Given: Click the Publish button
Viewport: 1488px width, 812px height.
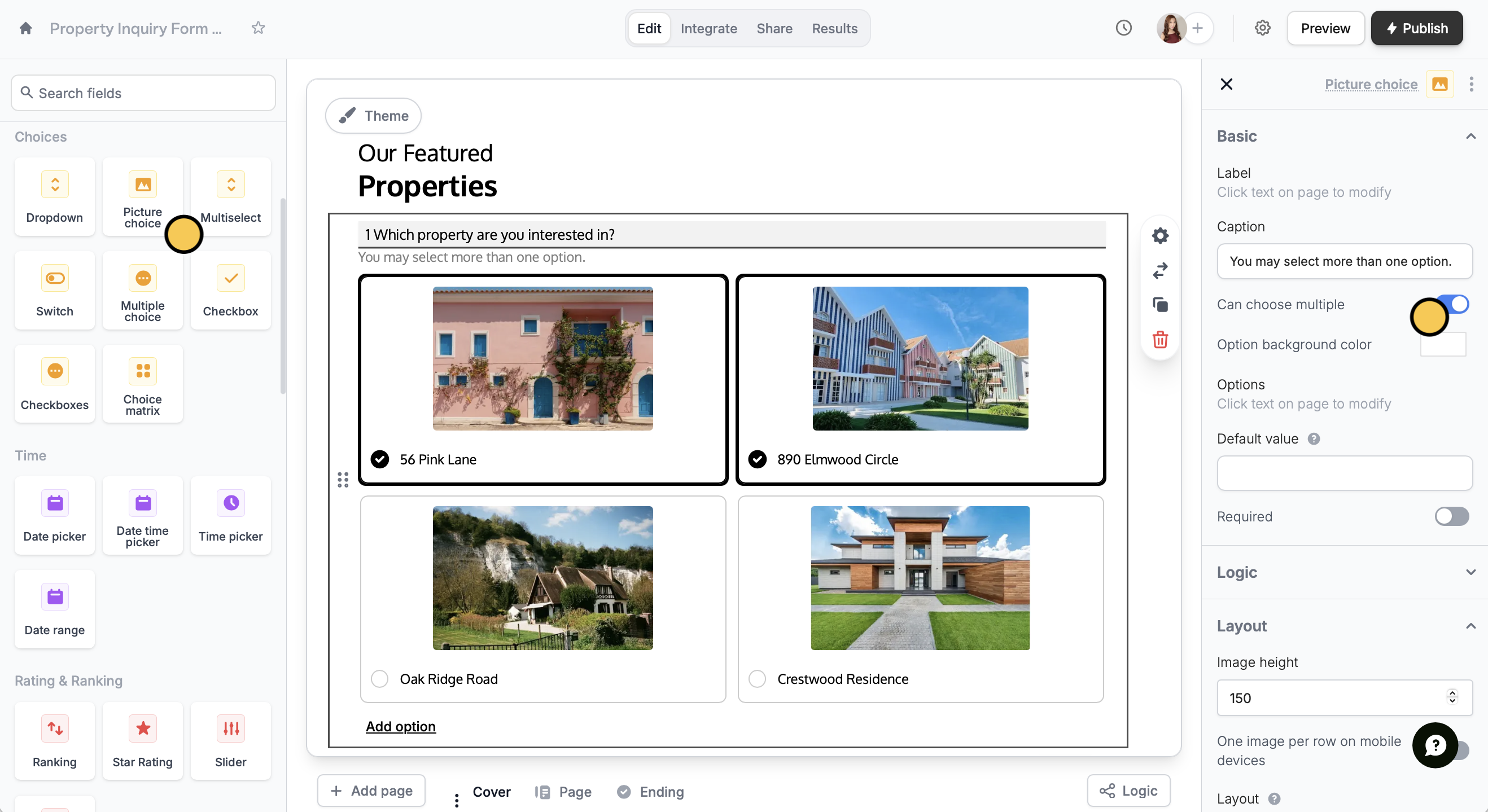Looking at the screenshot, I should [1417, 28].
